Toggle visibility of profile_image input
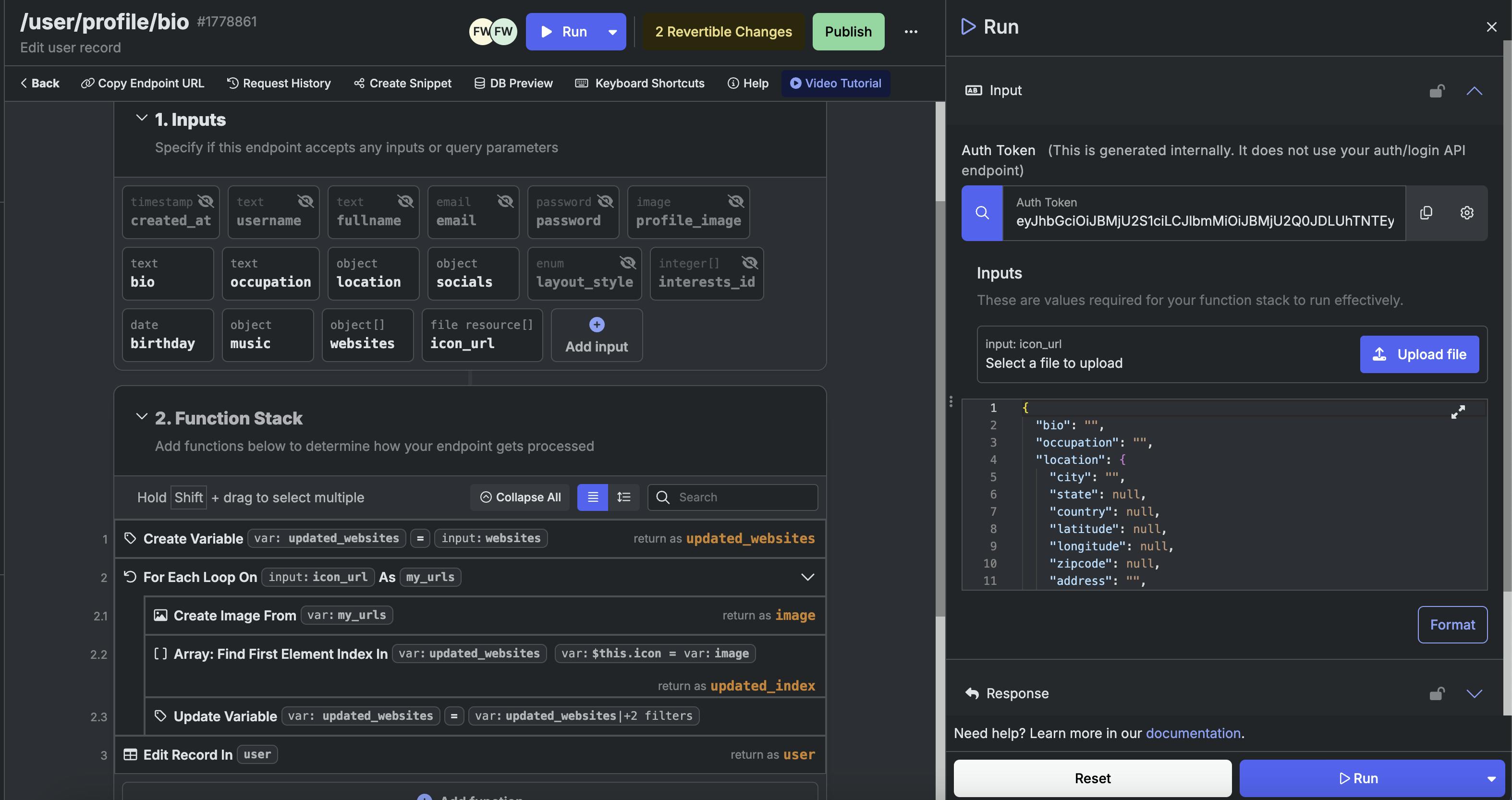The image size is (1512, 800). tap(736, 201)
